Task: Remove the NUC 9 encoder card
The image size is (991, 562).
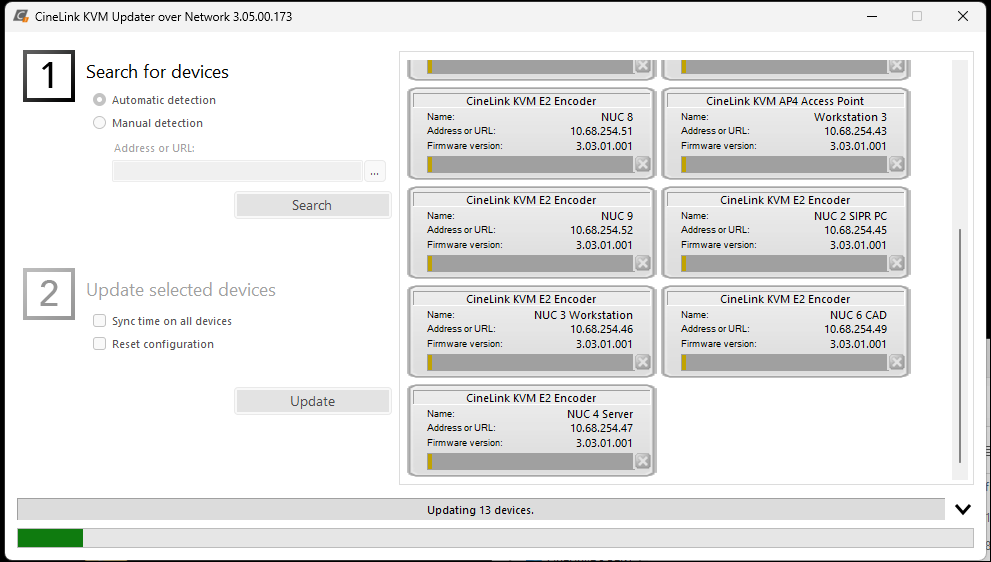Action: coord(642,263)
